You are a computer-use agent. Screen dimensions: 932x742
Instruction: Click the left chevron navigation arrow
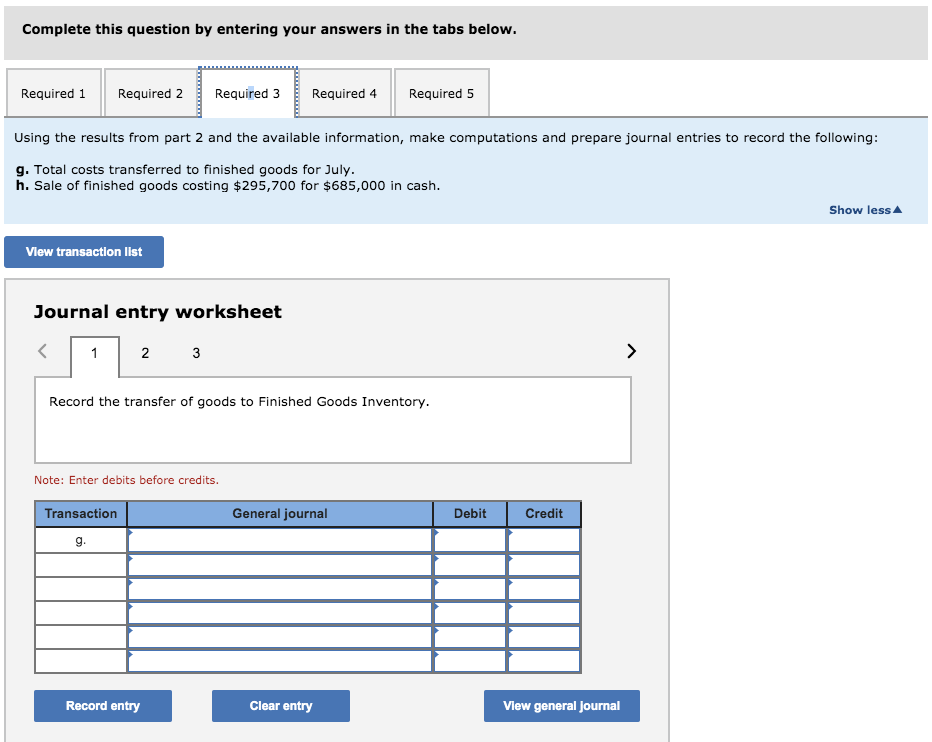click(x=42, y=351)
